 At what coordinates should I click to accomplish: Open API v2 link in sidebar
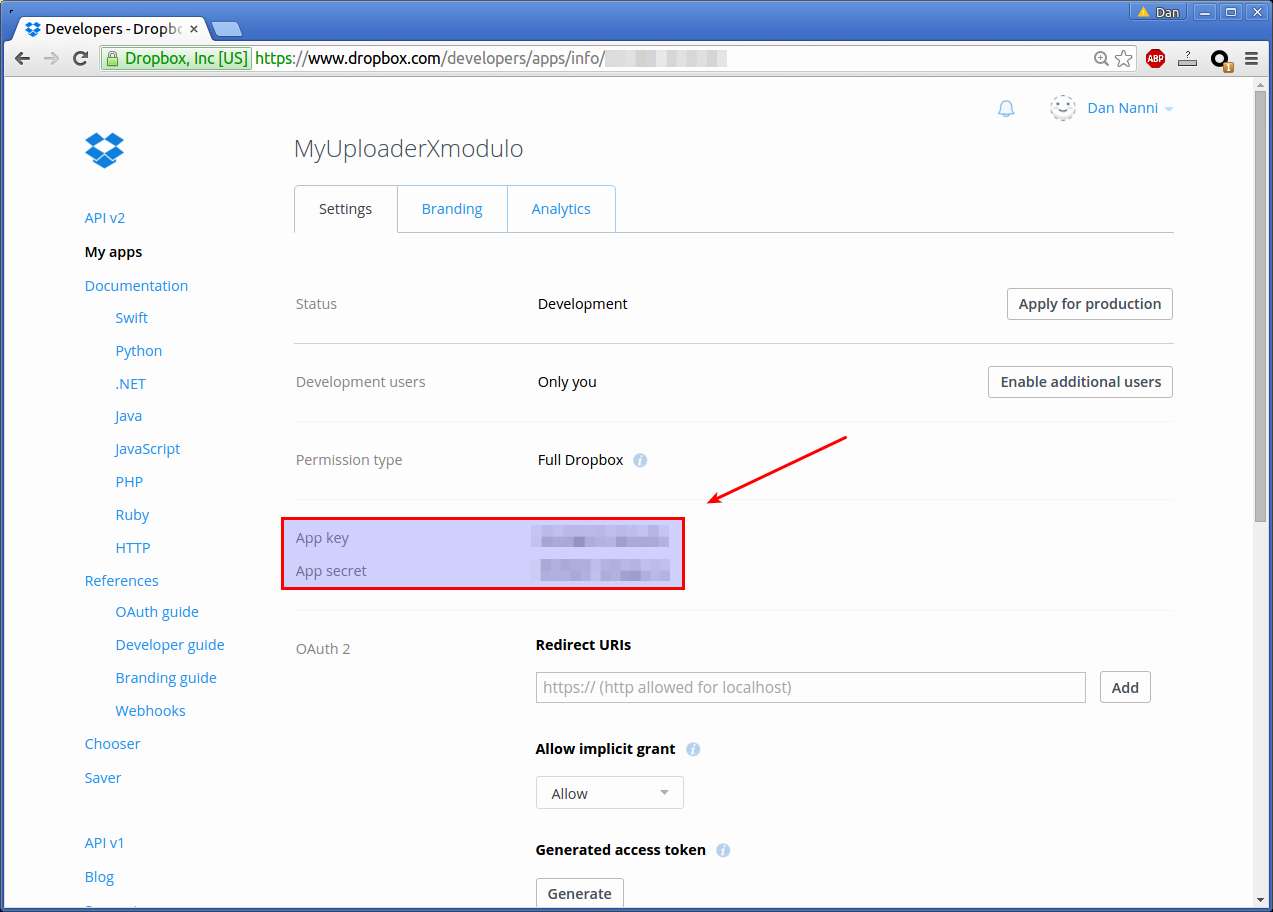pyautogui.click(x=105, y=218)
